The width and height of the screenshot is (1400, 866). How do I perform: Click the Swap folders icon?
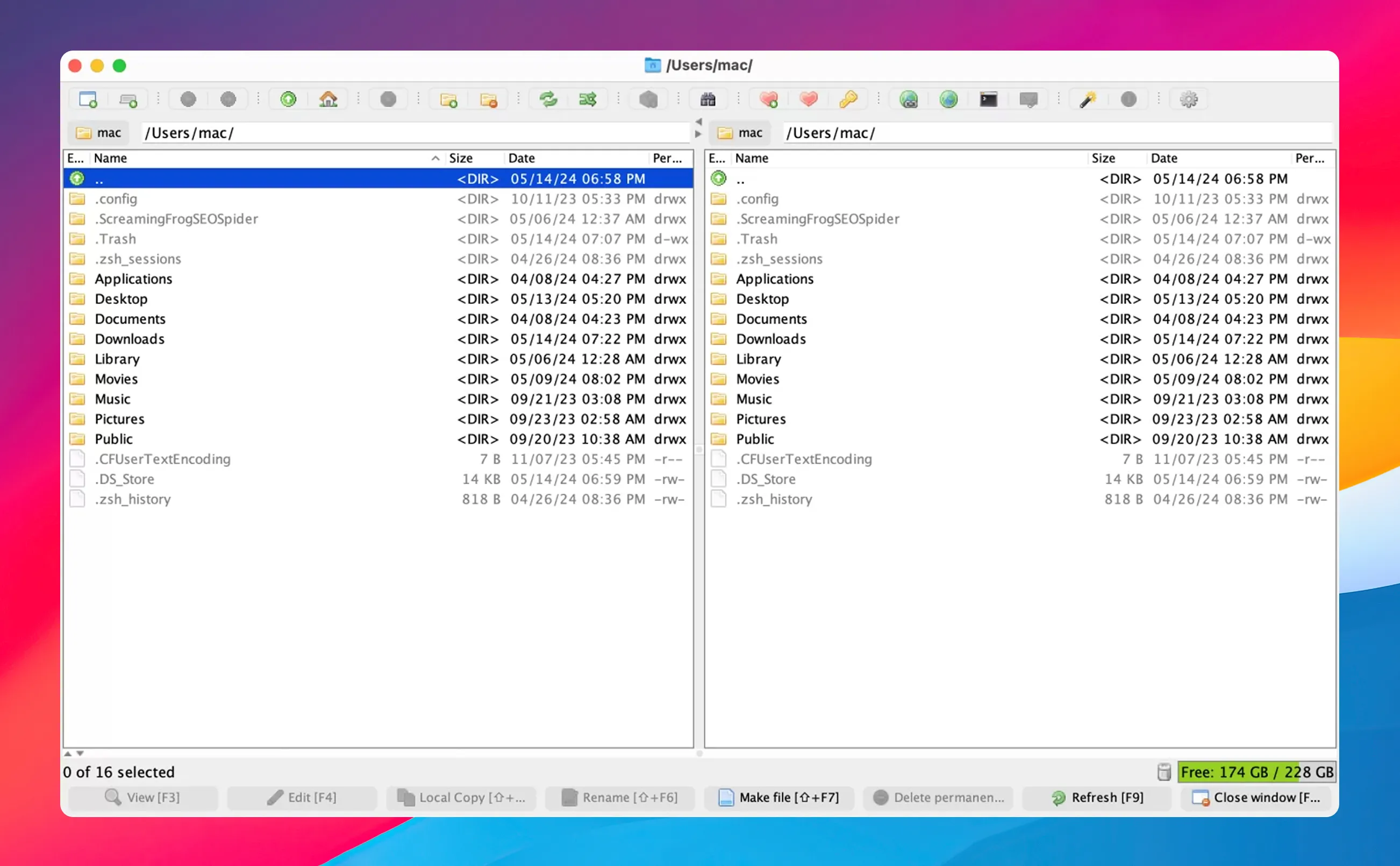(x=548, y=100)
